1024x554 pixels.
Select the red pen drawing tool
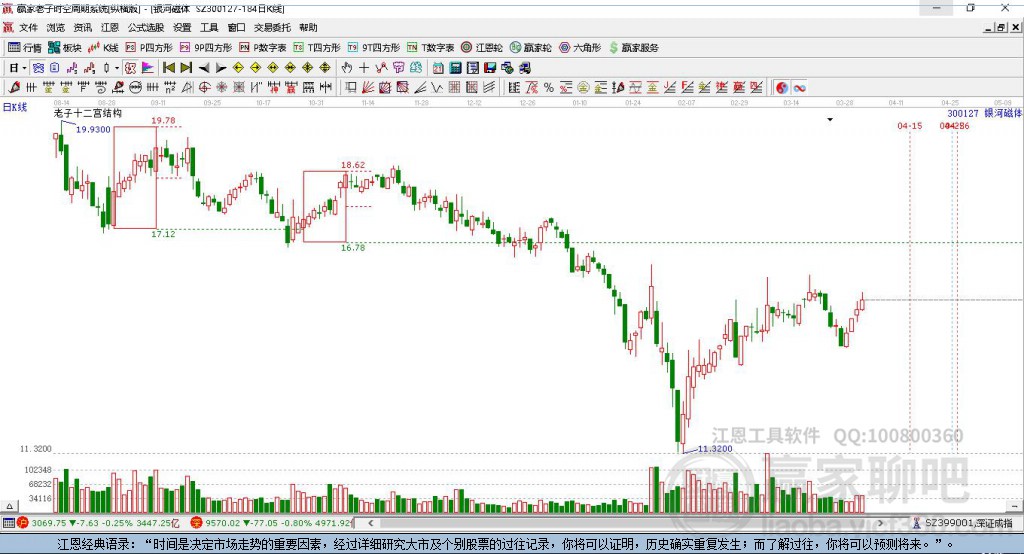point(14,88)
